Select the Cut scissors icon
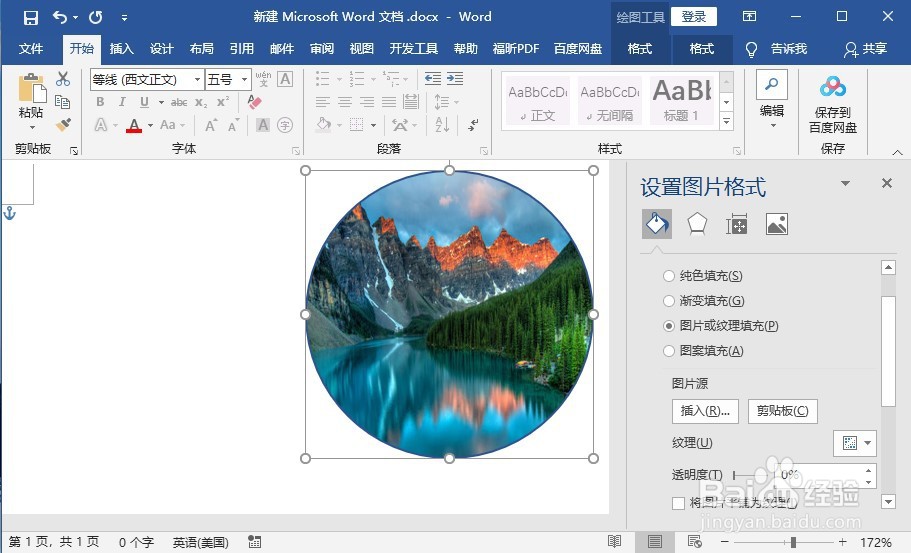Screen dimensions: 911x553 [x=63, y=79]
